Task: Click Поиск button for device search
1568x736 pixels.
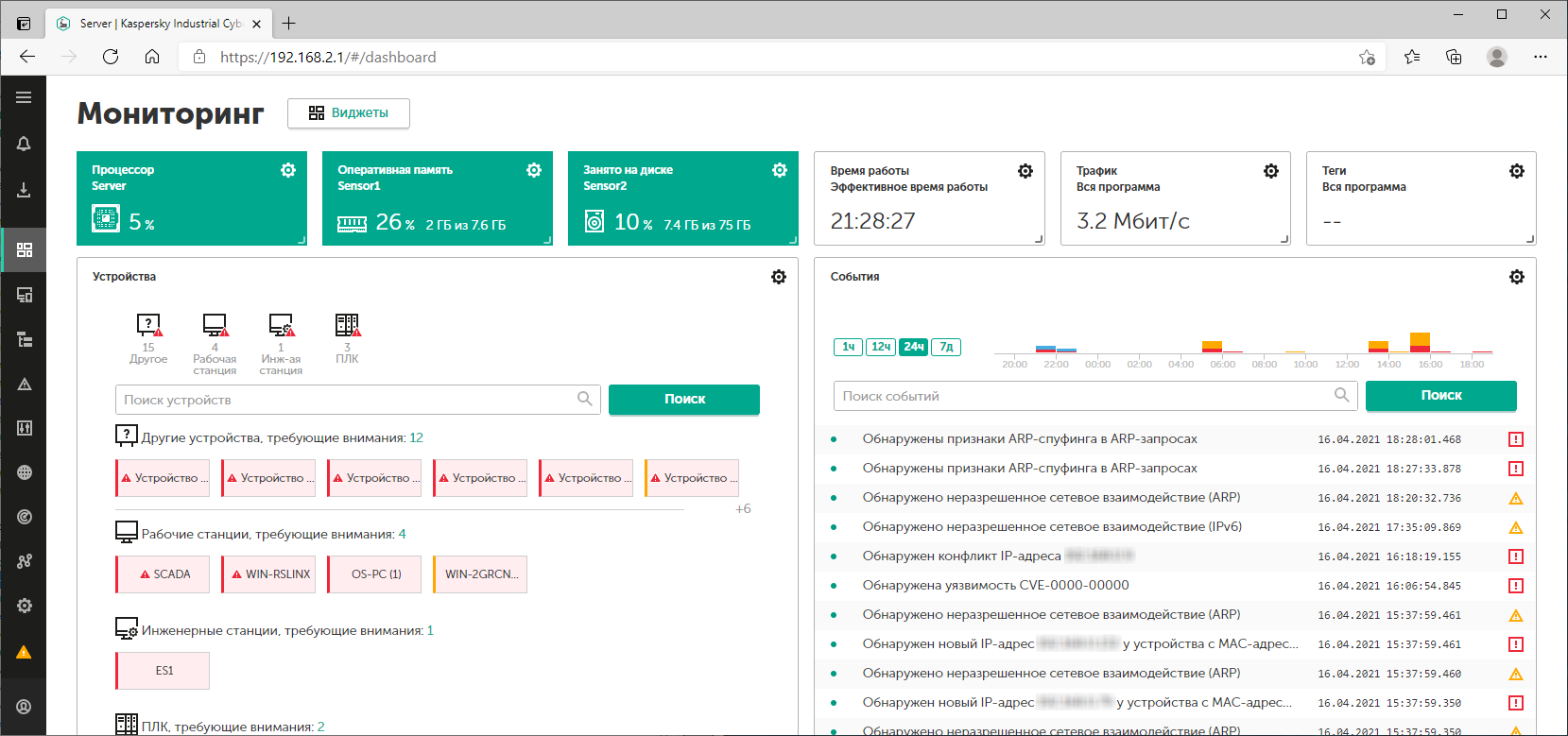Action: coord(684,400)
